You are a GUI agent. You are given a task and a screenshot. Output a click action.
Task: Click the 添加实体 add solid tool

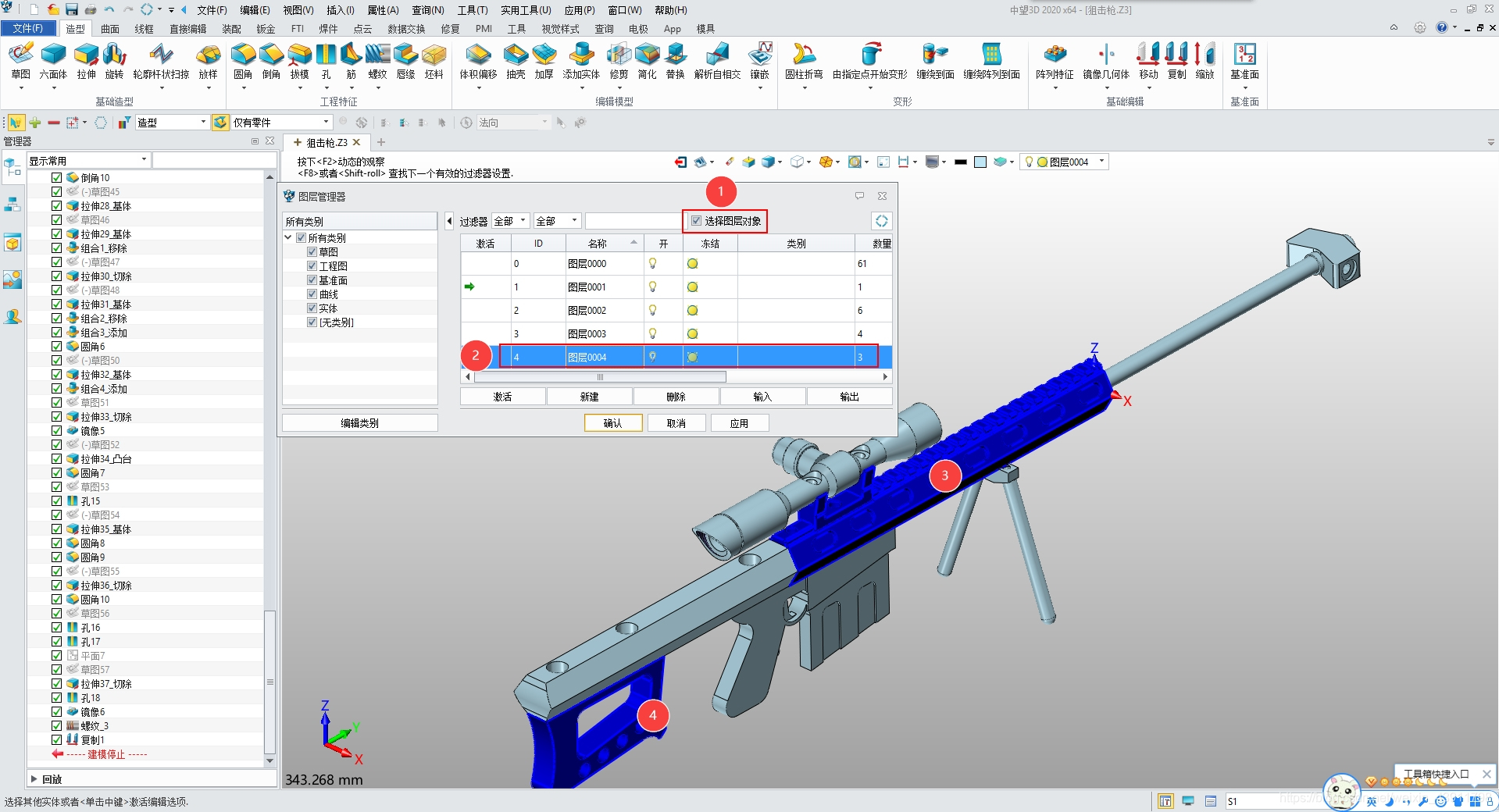581,61
